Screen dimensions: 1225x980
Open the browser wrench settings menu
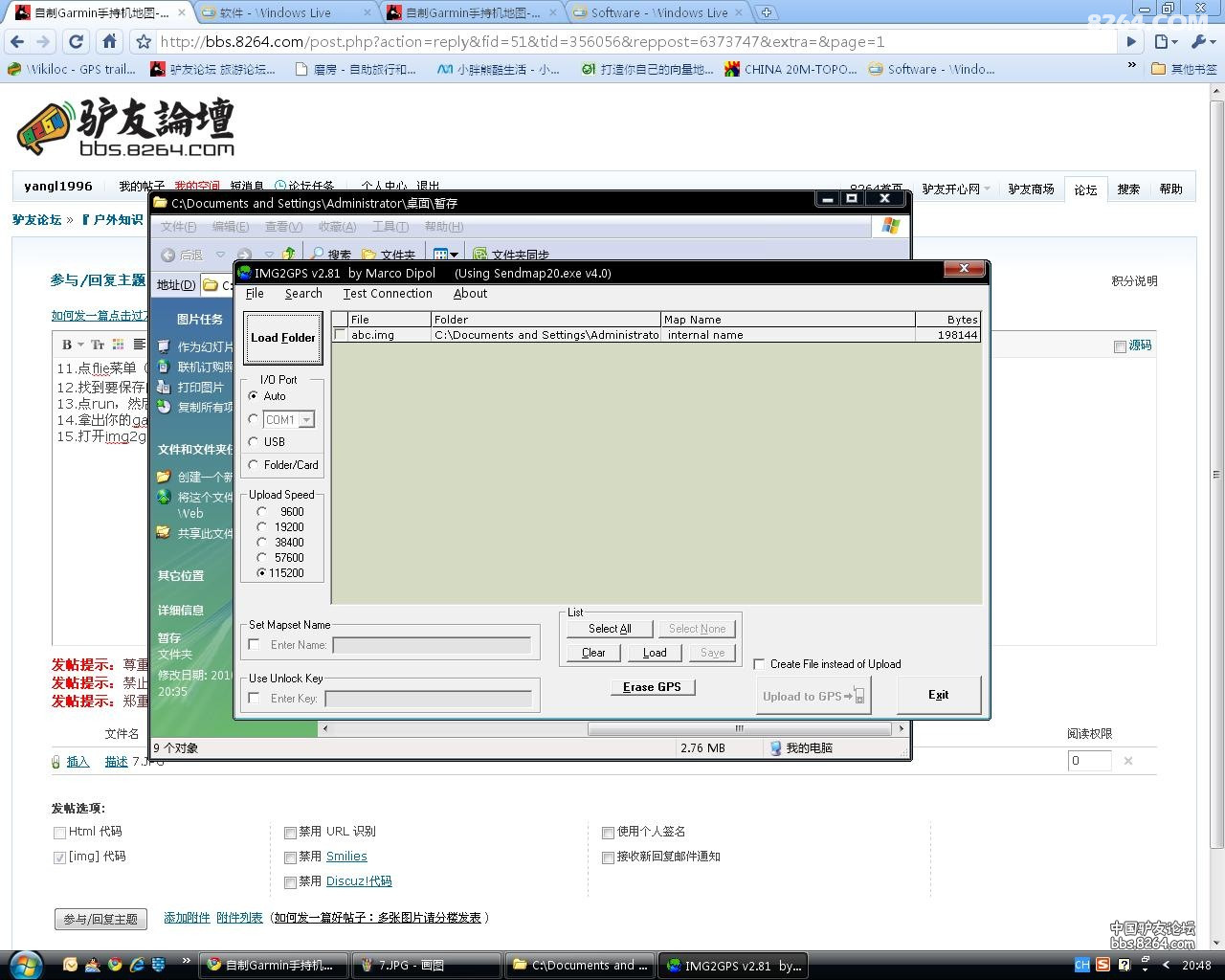[1201, 41]
